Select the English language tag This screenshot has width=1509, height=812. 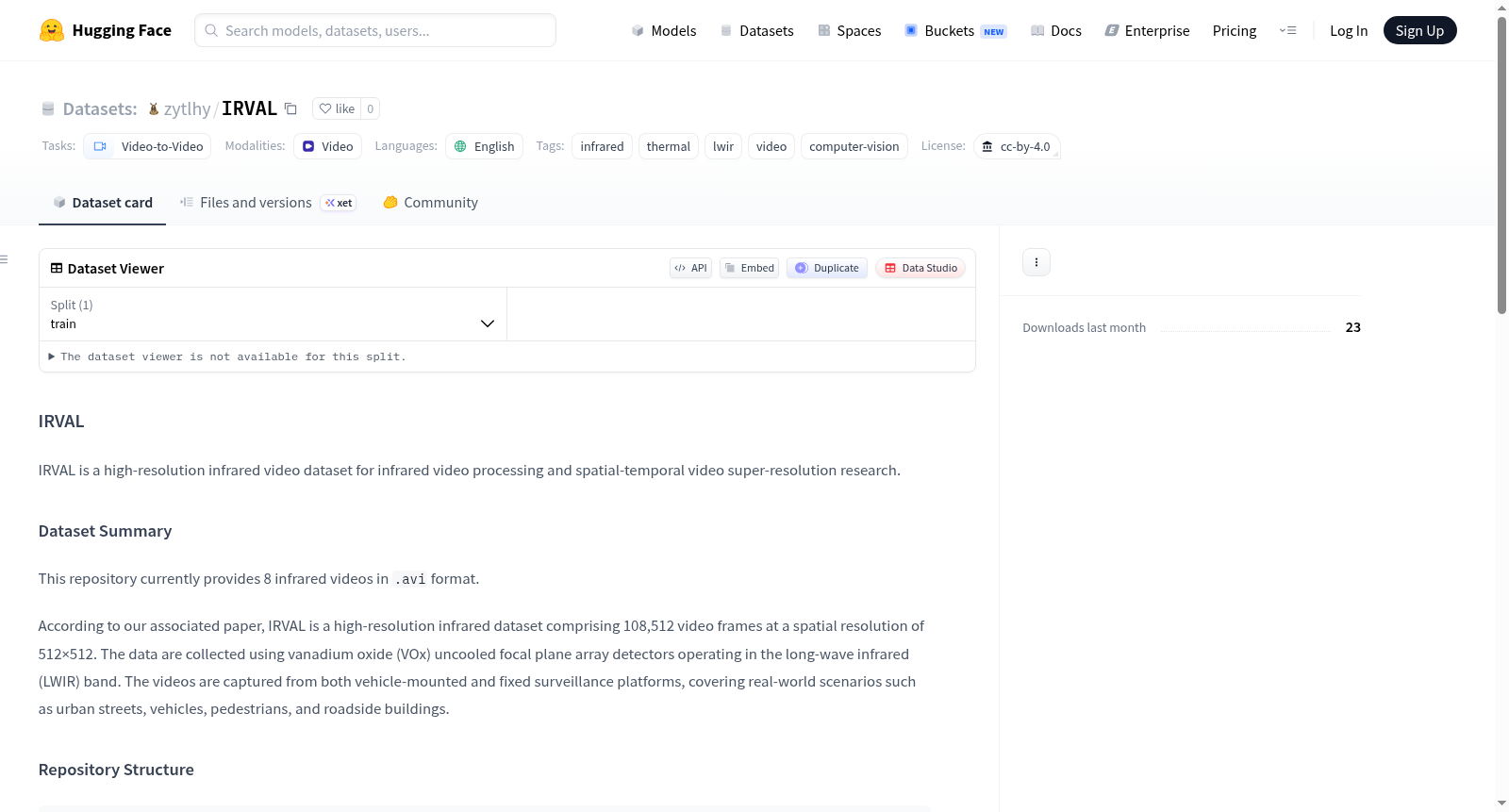[x=484, y=146]
